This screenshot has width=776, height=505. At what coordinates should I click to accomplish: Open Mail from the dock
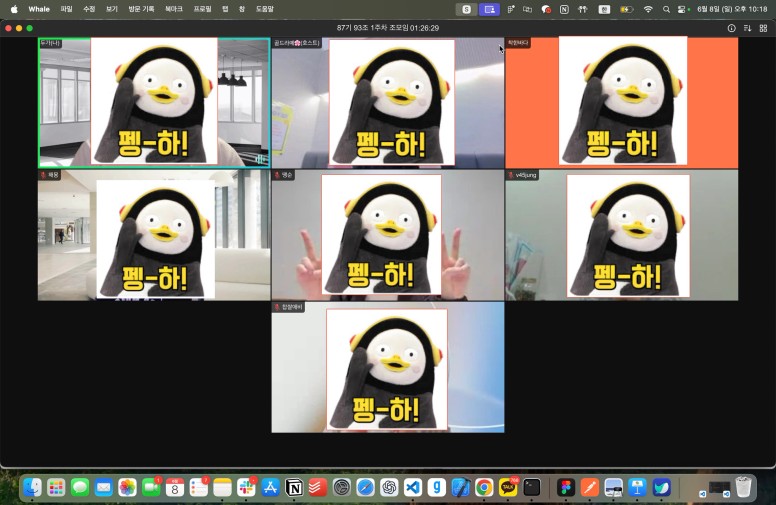click(x=103, y=488)
